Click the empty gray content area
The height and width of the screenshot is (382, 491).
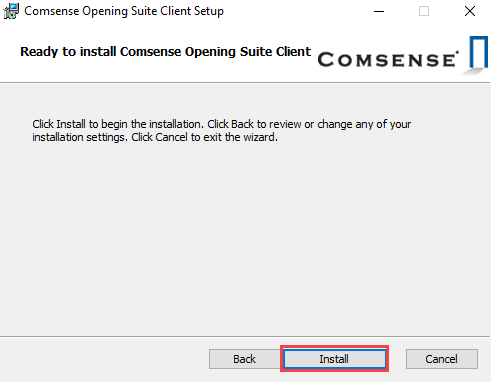245,233
